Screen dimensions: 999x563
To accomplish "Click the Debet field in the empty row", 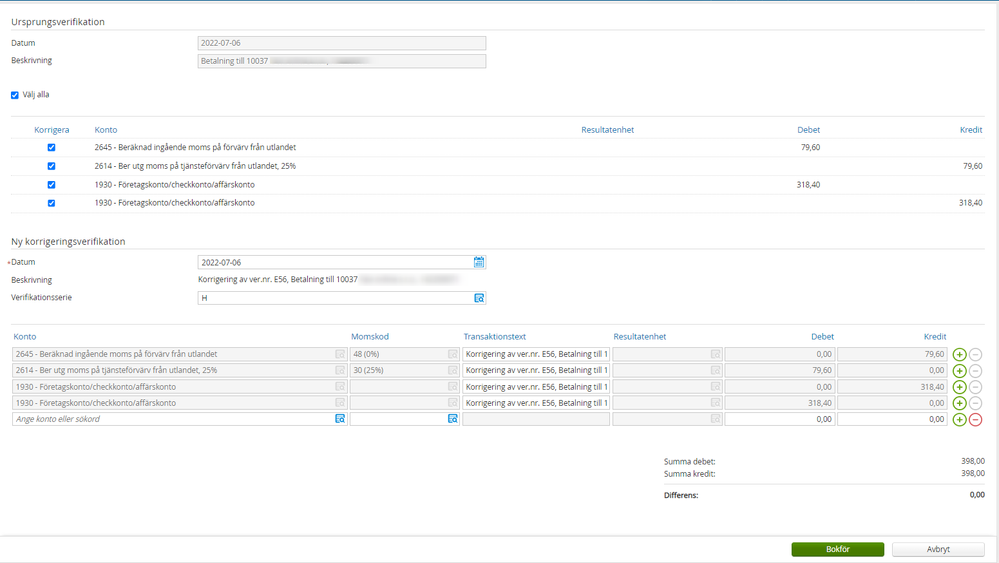I will (x=779, y=420).
